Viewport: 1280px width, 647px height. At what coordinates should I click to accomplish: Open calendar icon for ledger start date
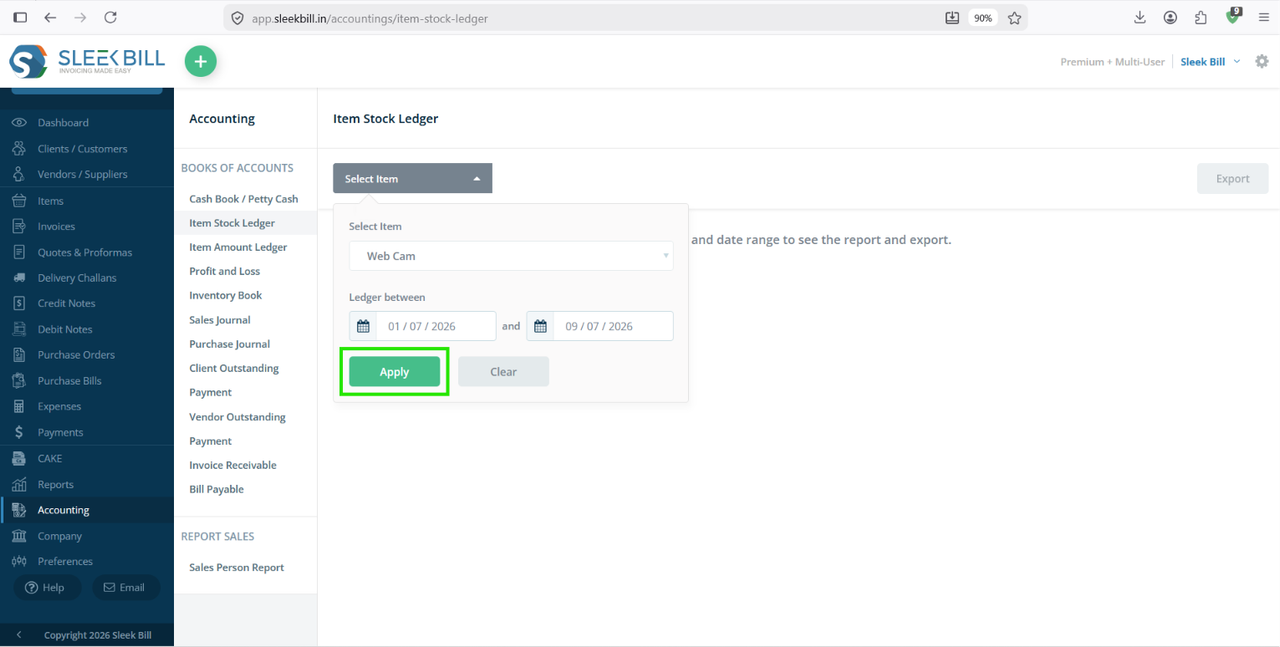[x=363, y=326]
